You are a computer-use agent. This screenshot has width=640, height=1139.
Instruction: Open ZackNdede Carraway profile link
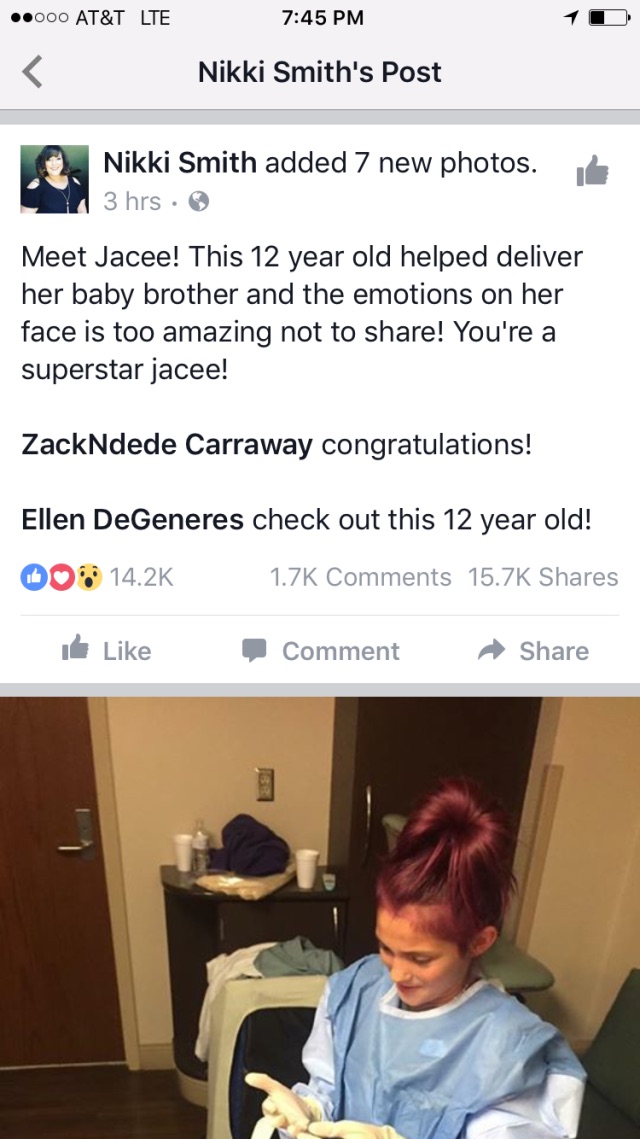coord(167,445)
